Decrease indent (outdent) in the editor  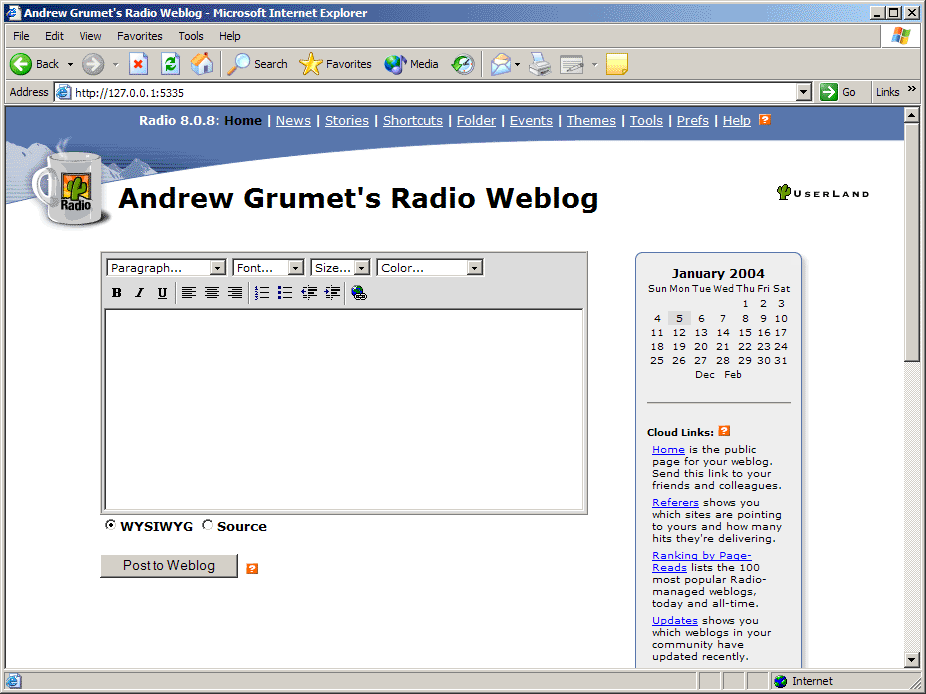pos(309,292)
